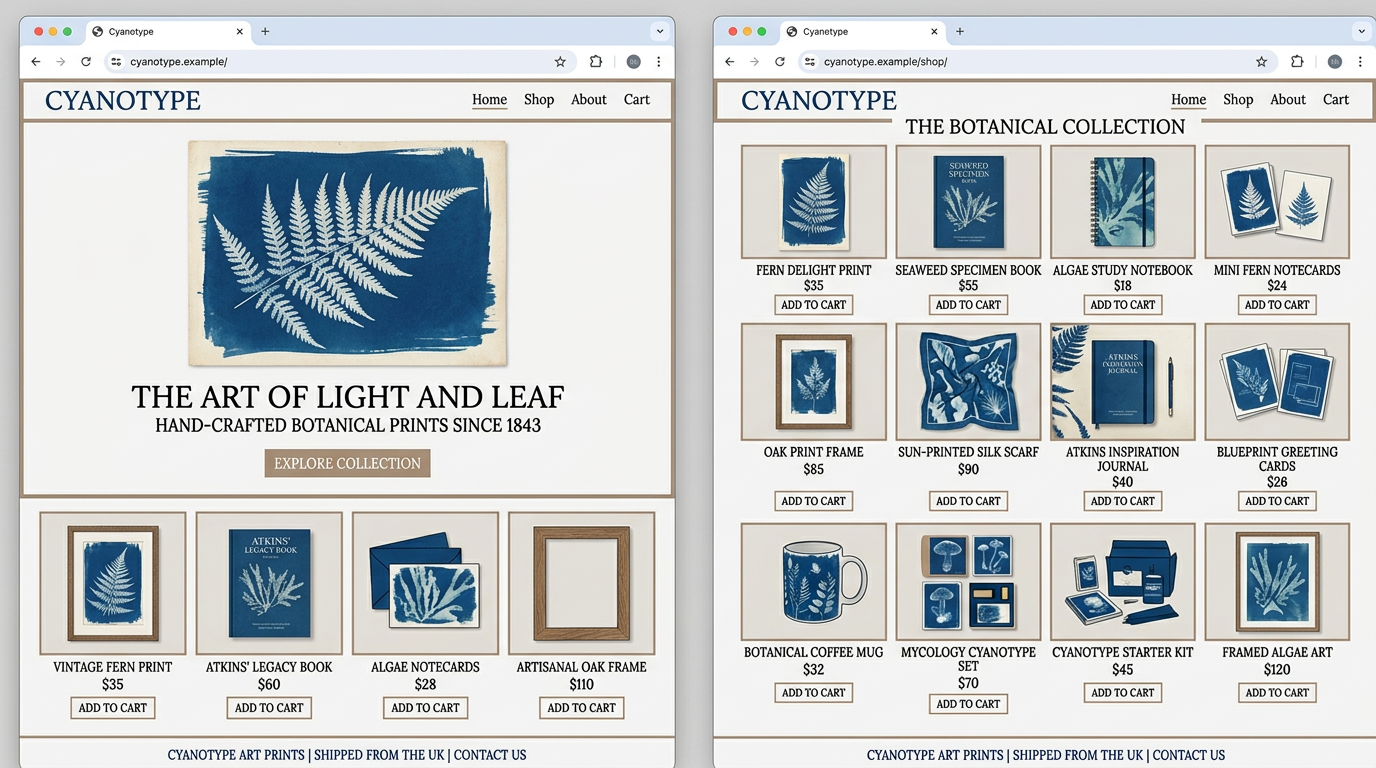1376x768 pixels.
Task: Bookmark the home page using the star icon
Action: [x=560, y=62]
